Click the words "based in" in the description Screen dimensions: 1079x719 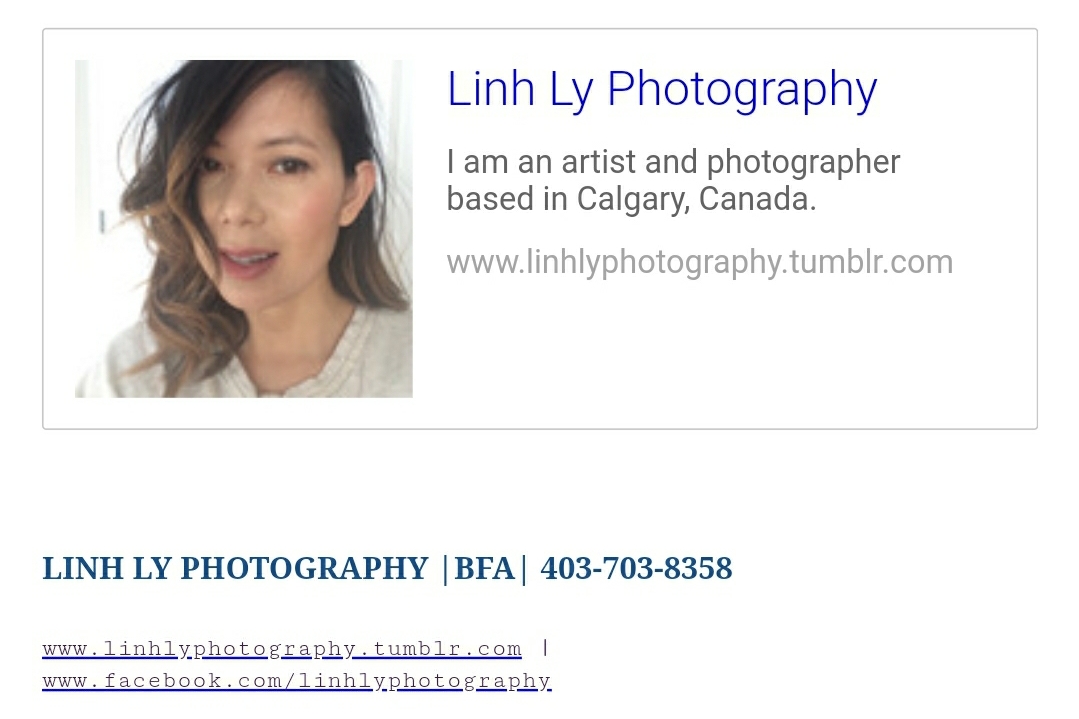point(507,199)
